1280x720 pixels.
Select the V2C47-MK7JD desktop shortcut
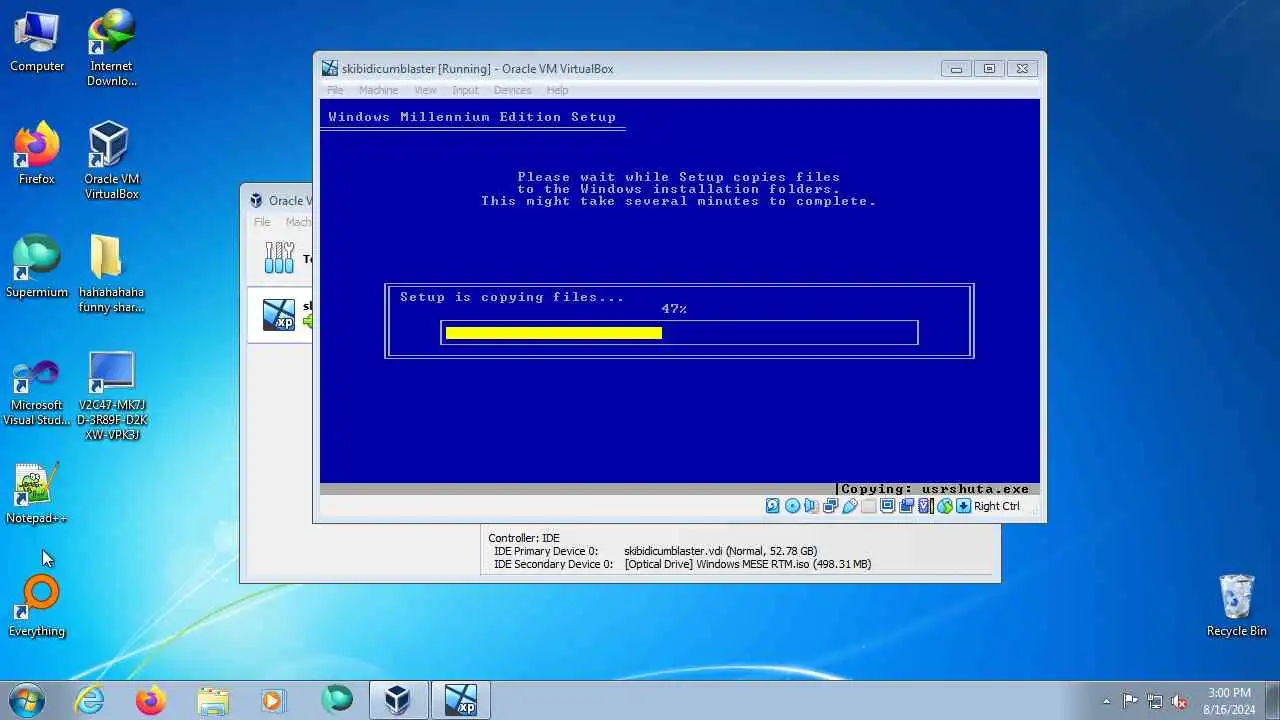click(112, 396)
